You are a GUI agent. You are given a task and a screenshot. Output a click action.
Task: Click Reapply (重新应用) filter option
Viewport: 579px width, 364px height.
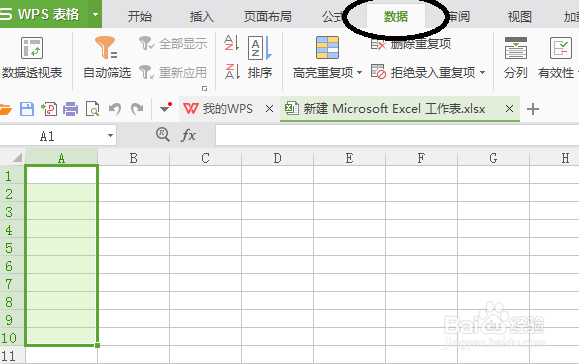tap(173, 72)
